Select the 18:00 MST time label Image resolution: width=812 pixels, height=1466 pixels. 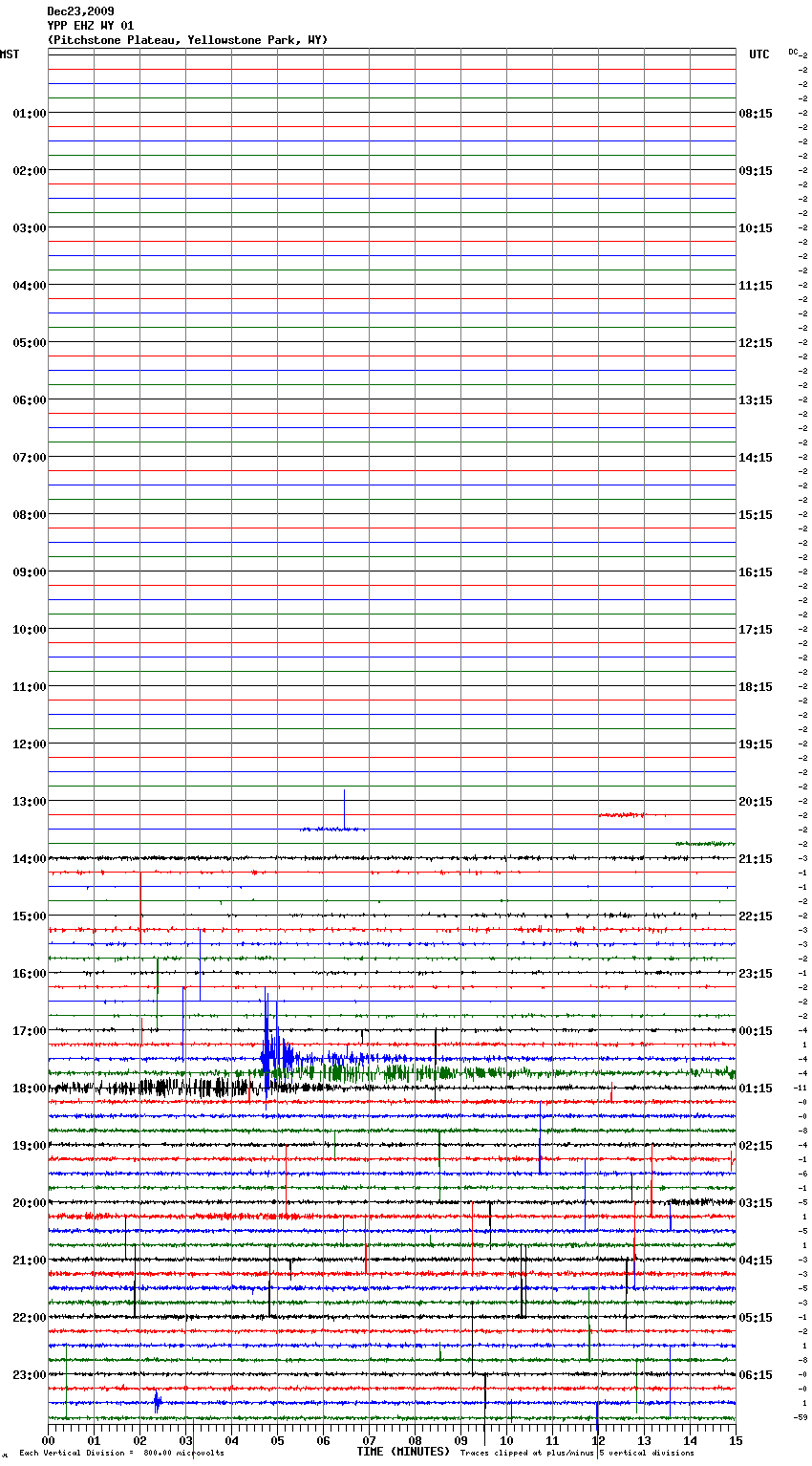coord(30,1089)
